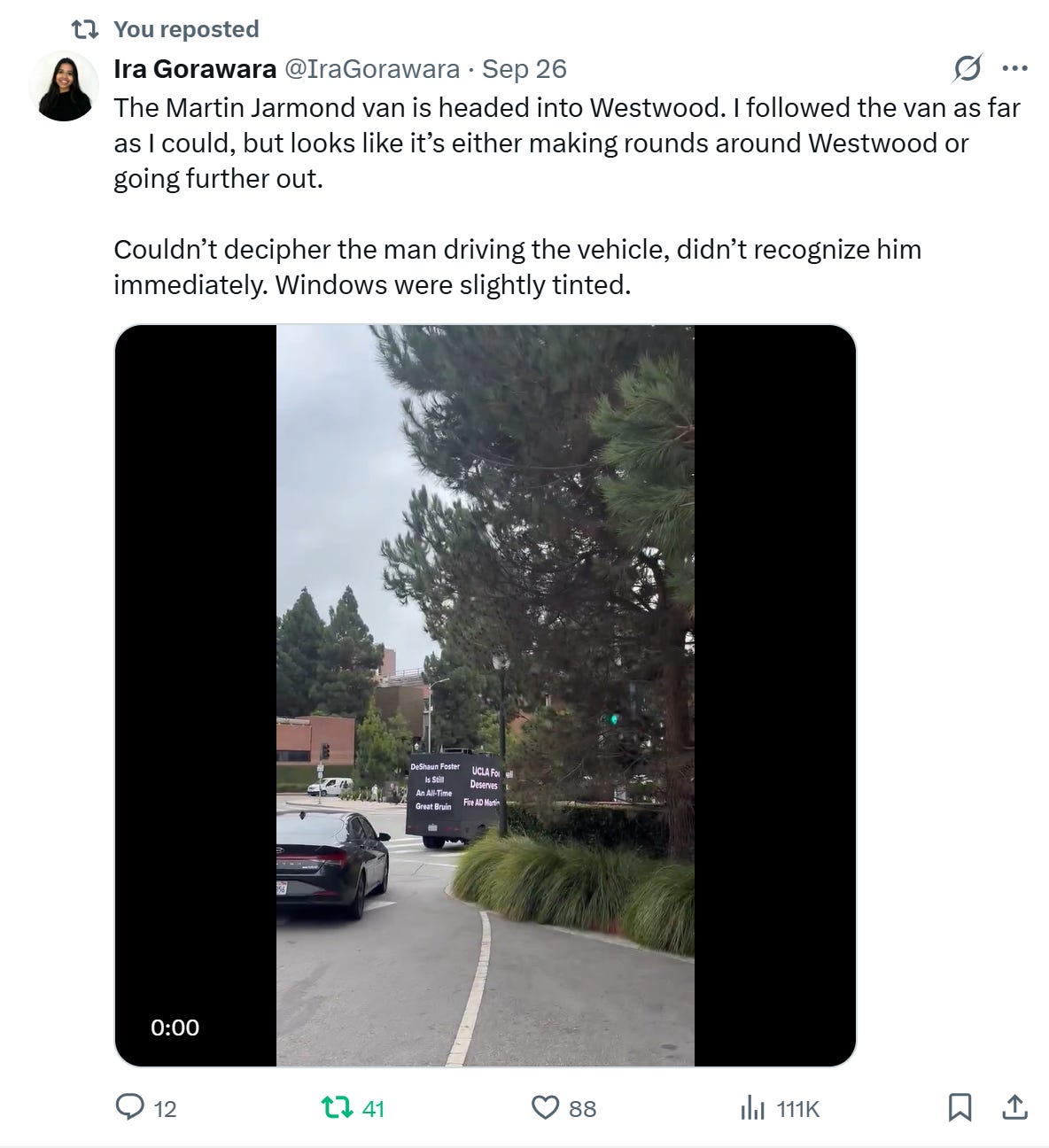Click the reply speech bubble icon
Screen dimensions: 1049x1148
click(x=130, y=1107)
